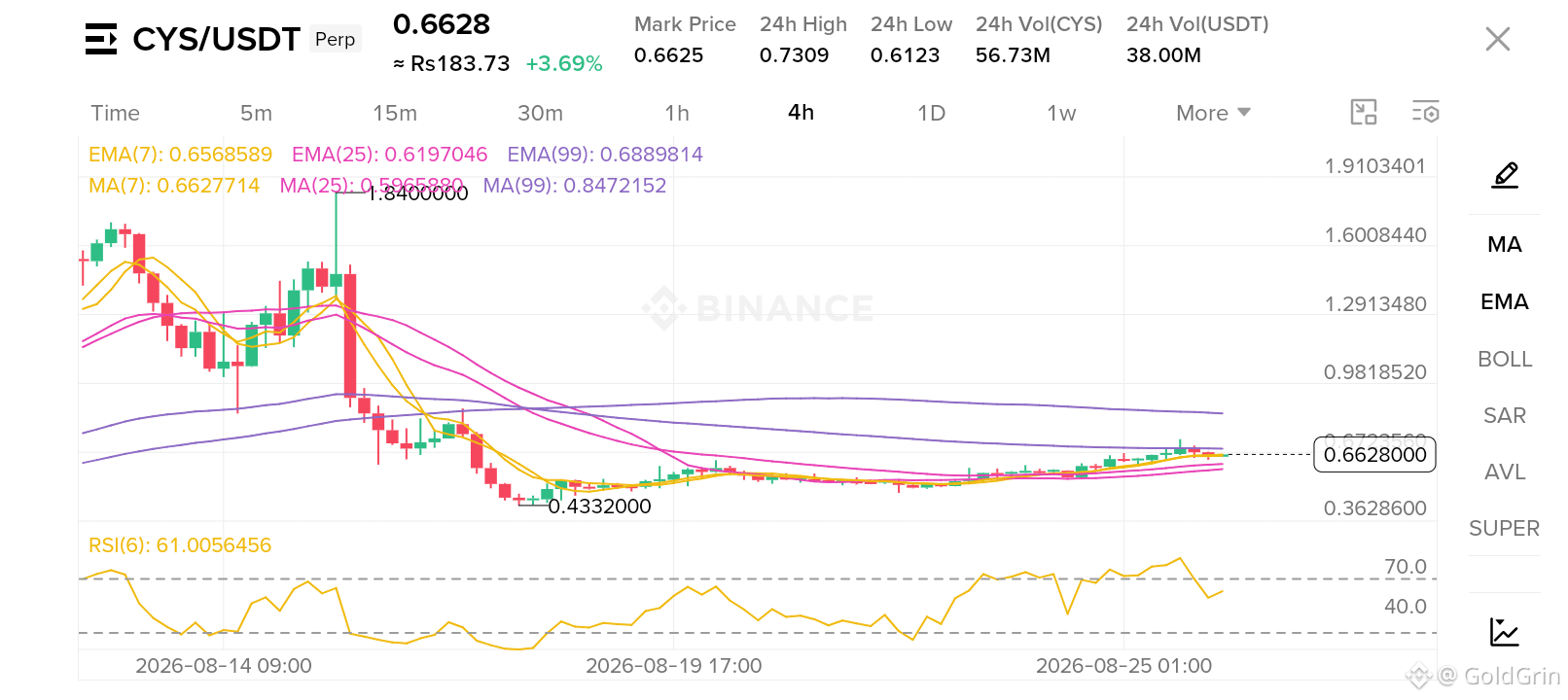Viewport: 1568px width, 700px height.
Task: Close the chart with the X icon
Action: (x=1498, y=39)
